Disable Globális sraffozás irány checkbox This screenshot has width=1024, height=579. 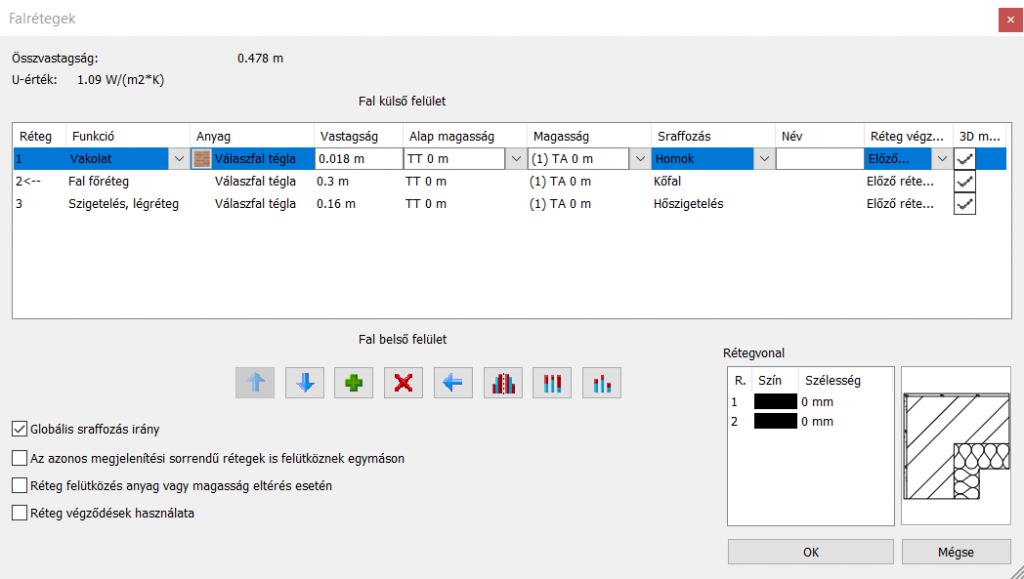19,429
